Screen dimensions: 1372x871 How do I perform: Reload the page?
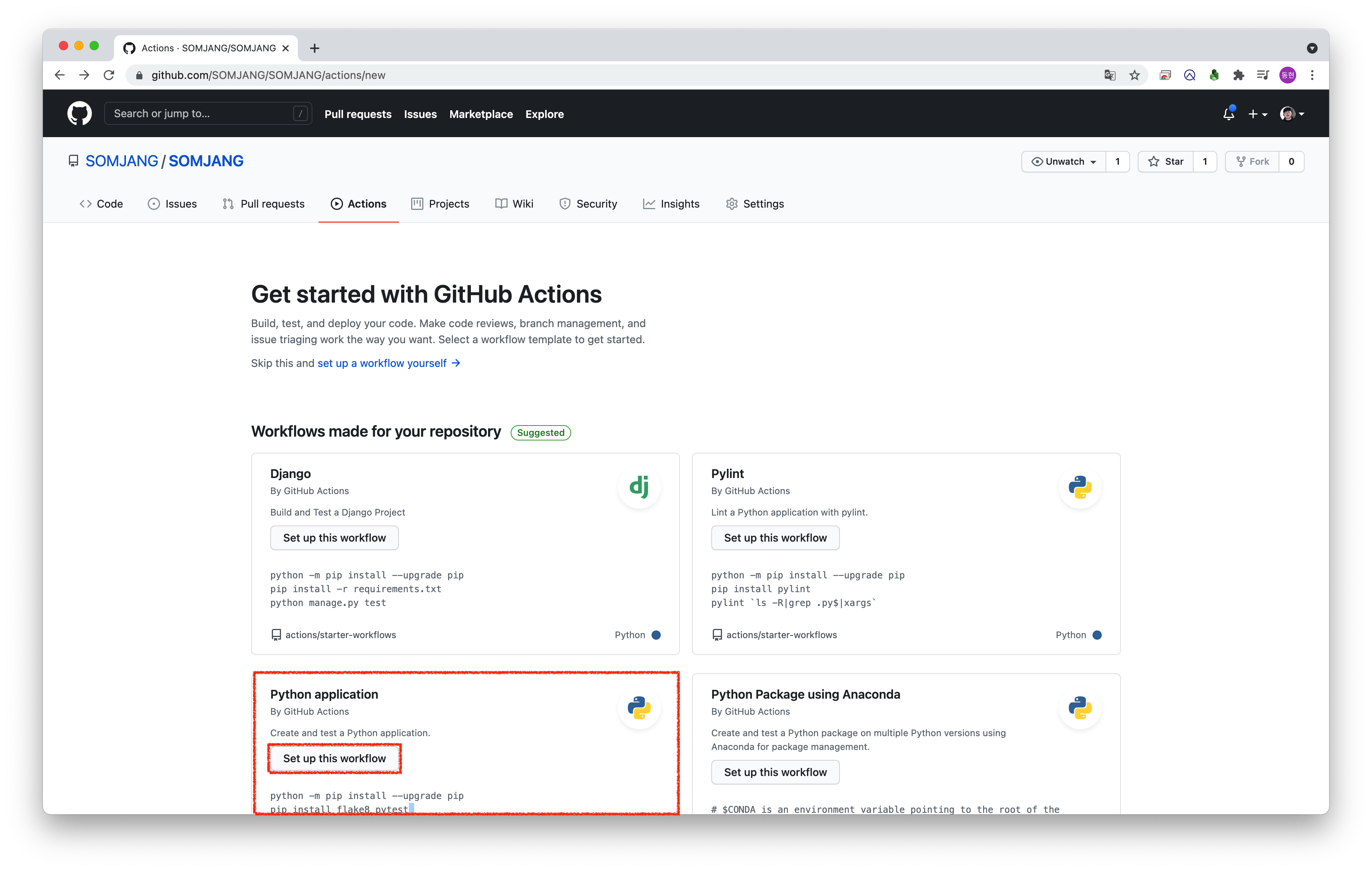coord(109,75)
